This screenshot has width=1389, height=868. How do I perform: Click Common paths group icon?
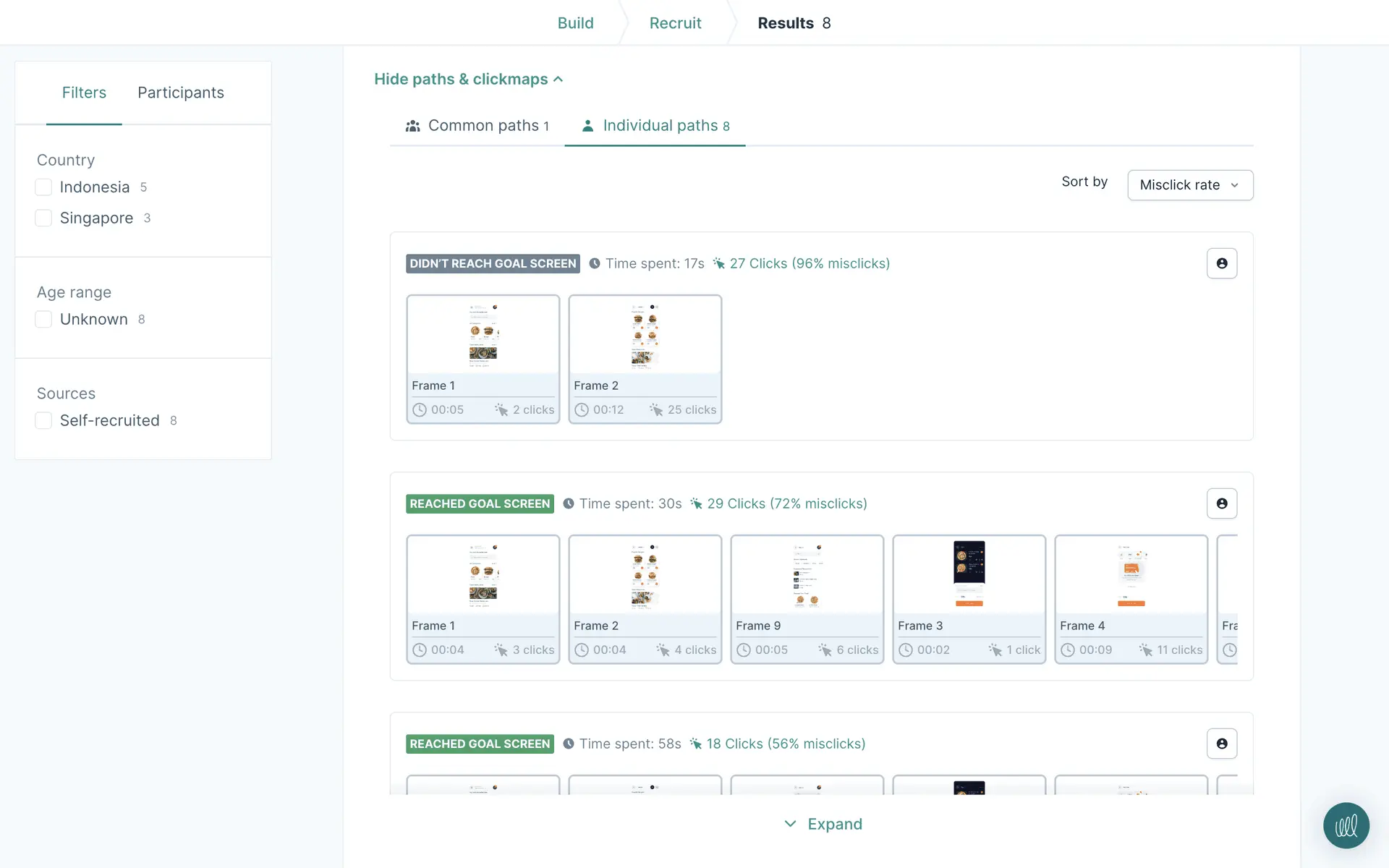point(413,126)
